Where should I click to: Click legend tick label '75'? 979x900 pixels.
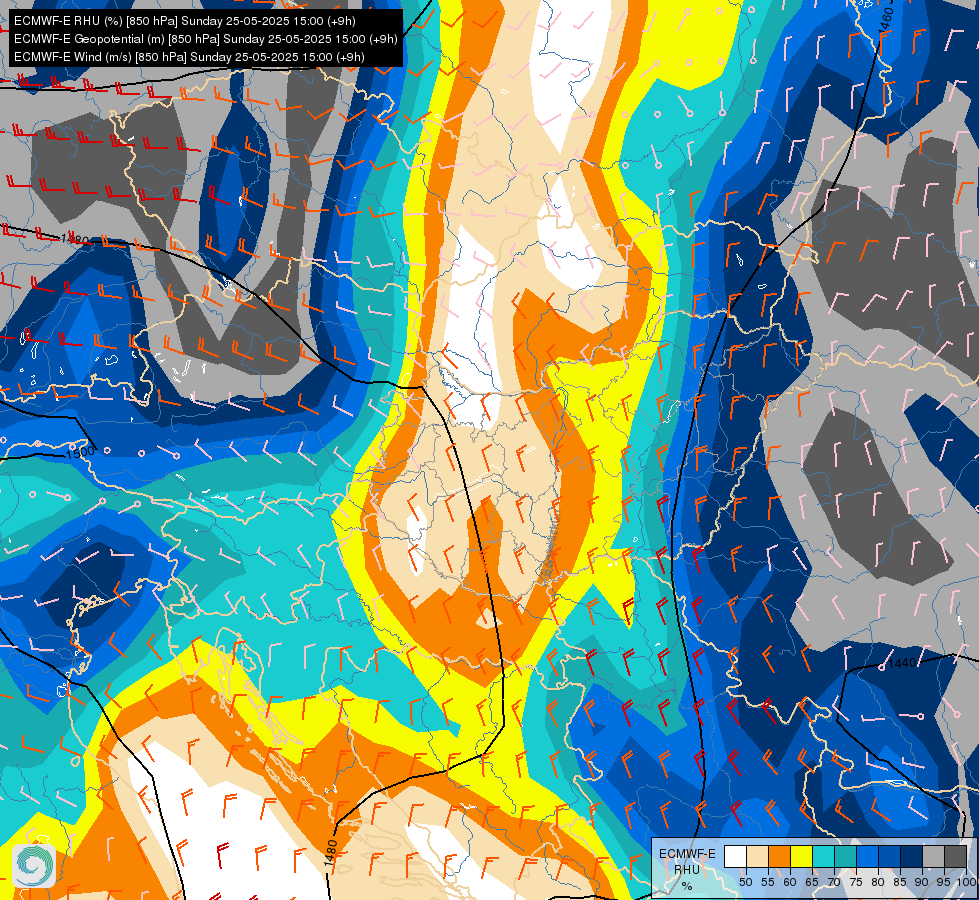click(x=856, y=883)
